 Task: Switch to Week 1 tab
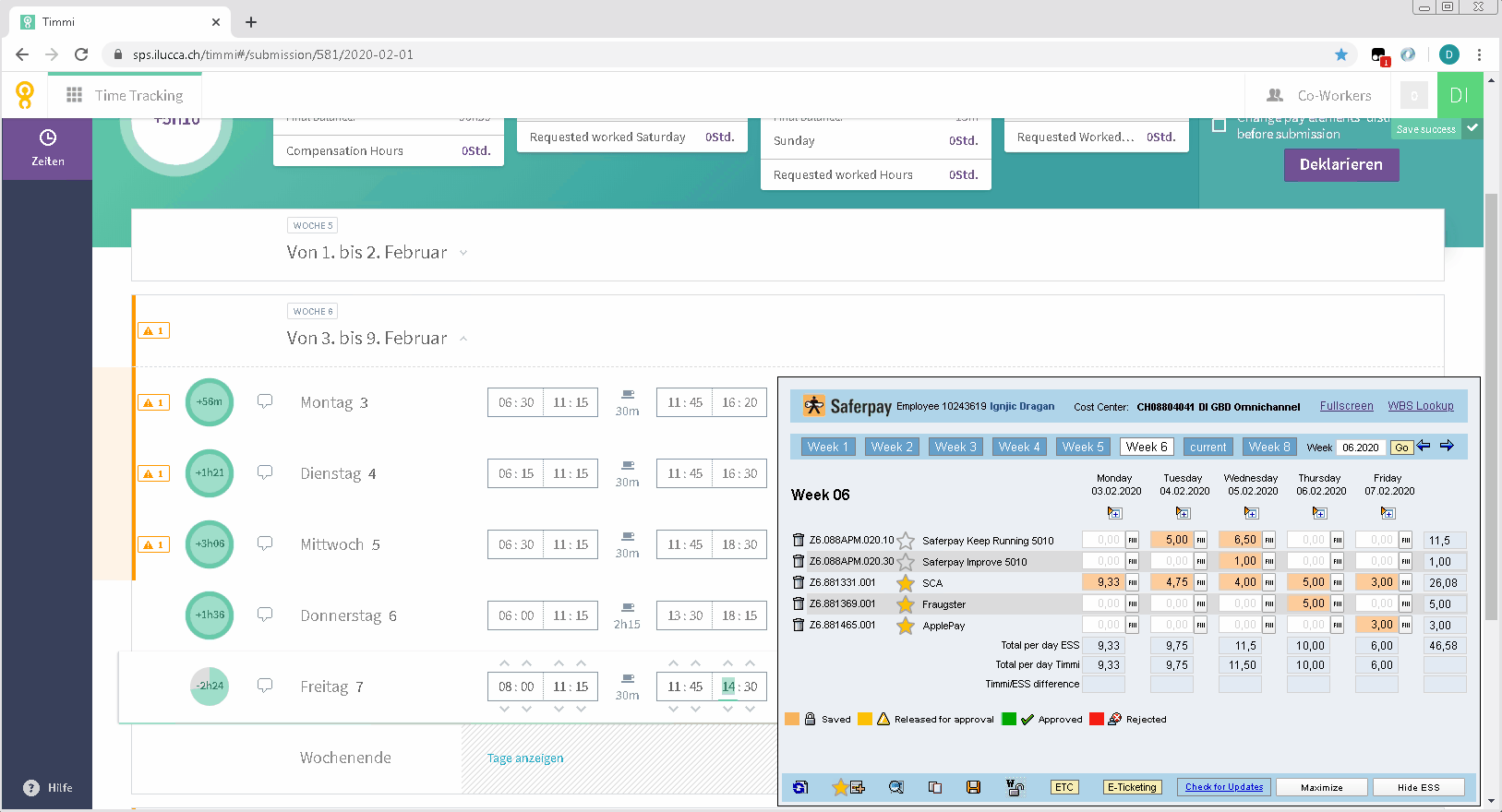(x=827, y=447)
